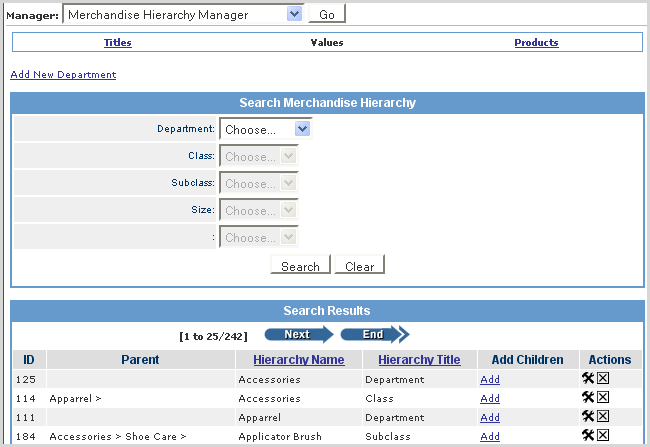650x447 pixels.
Task: Edit the Accessories class row ID 114
Action: [x=588, y=398]
